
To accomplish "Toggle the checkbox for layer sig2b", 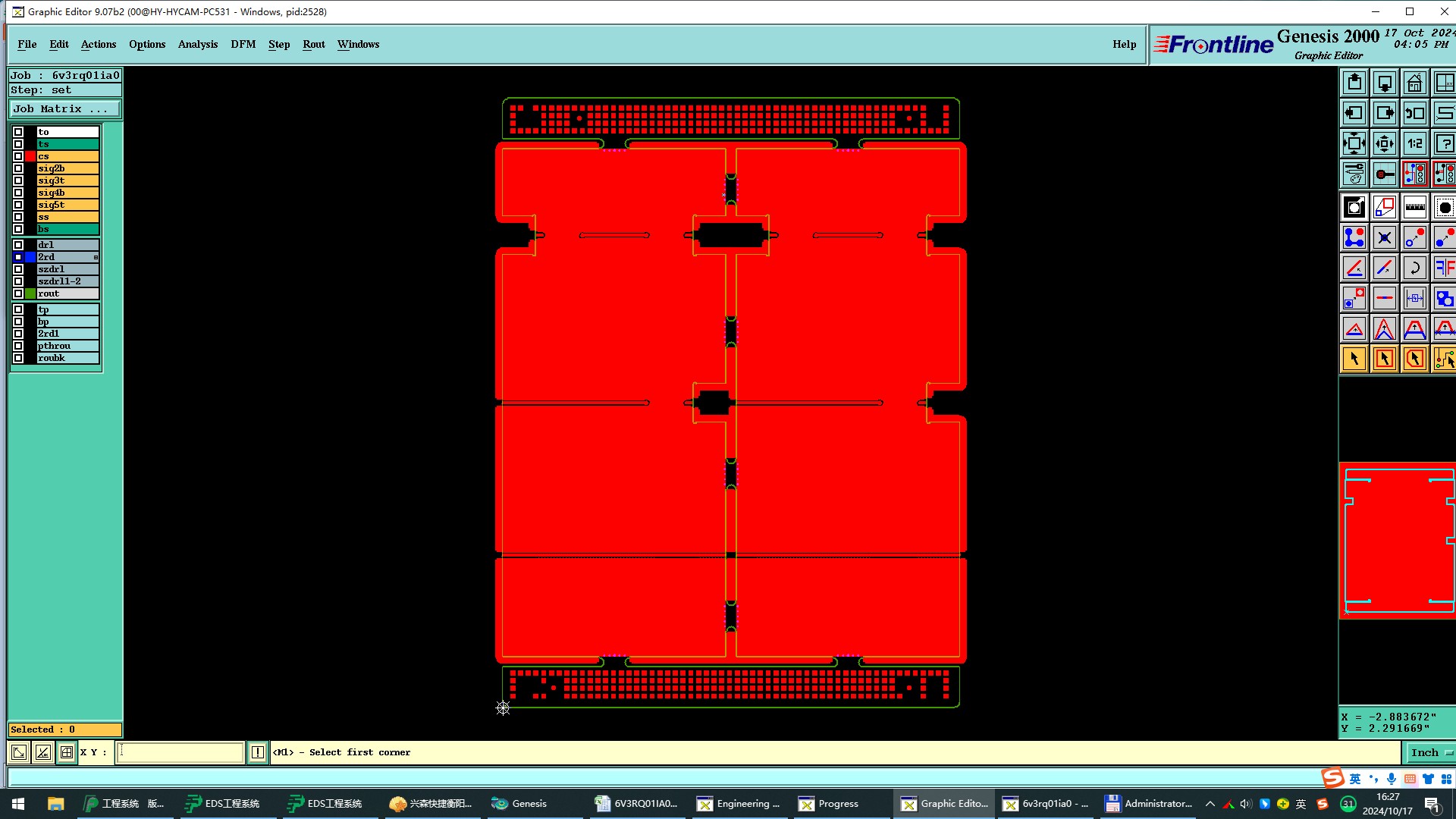I will click(18, 168).
